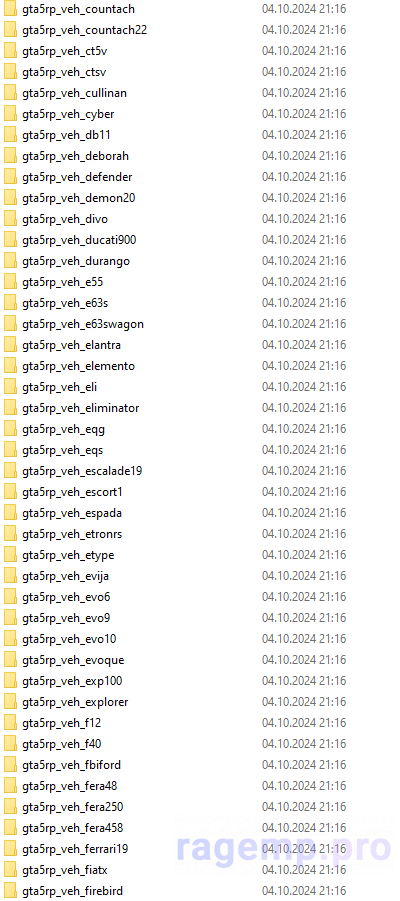Click the gta5rp_veh_ducati900 folder icon
Screen dimensions: 400x901
pyautogui.click(x=10, y=240)
